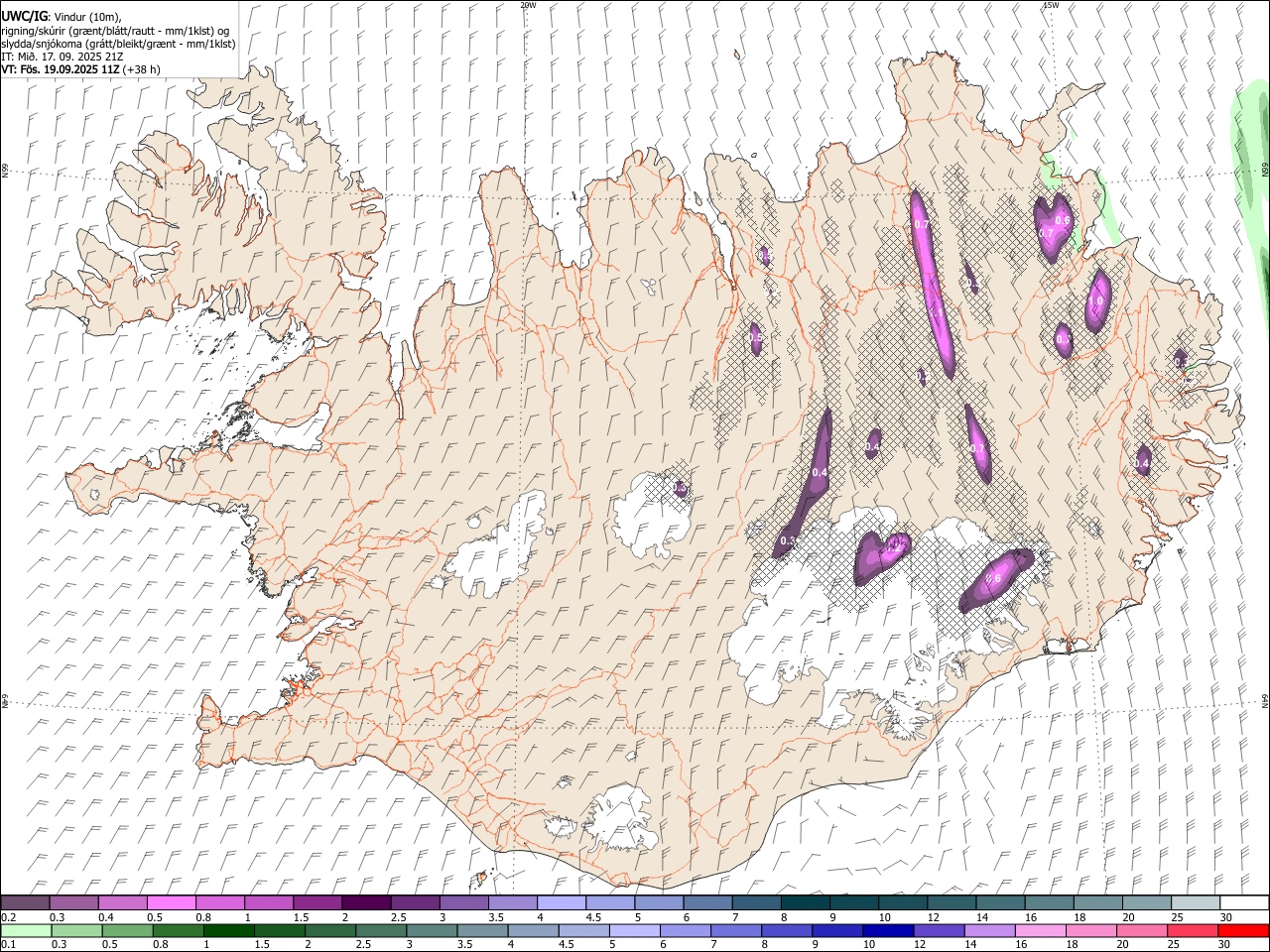The width and height of the screenshot is (1270, 952).
Task: Click the 1.0 precipitation value label
Action: 1097,301
